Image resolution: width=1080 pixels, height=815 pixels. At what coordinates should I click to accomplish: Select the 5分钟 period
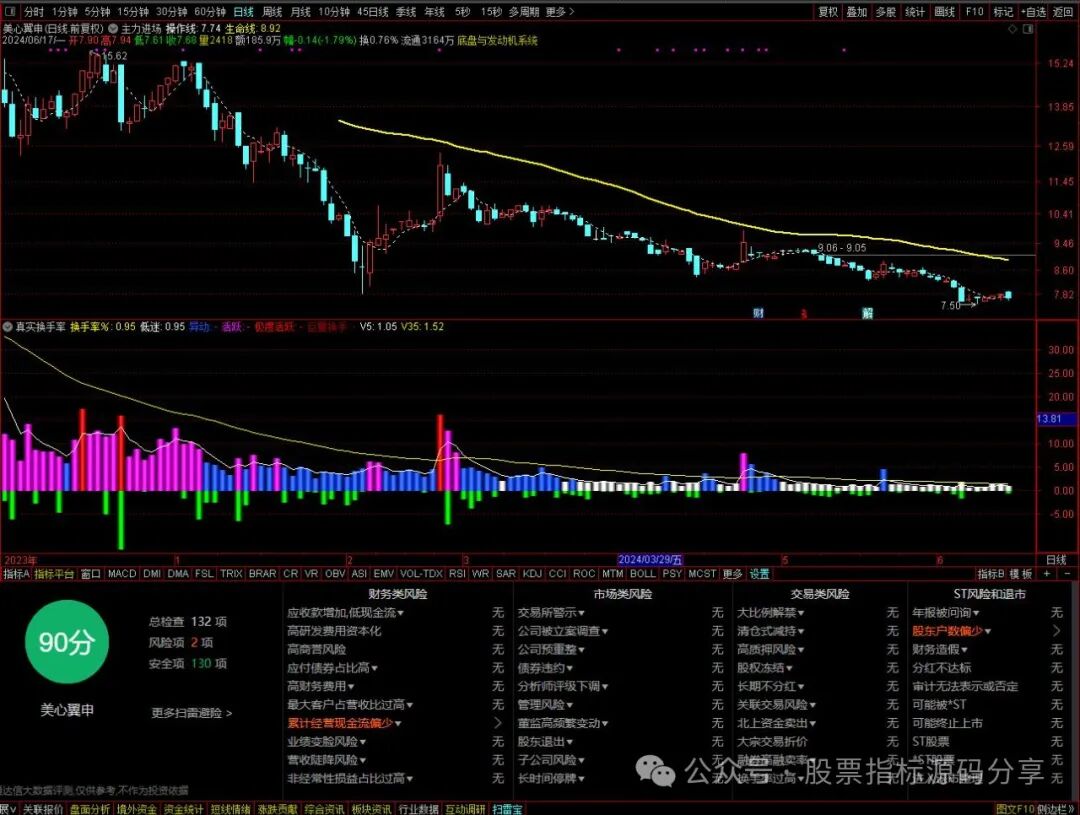click(x=97, y=12)
